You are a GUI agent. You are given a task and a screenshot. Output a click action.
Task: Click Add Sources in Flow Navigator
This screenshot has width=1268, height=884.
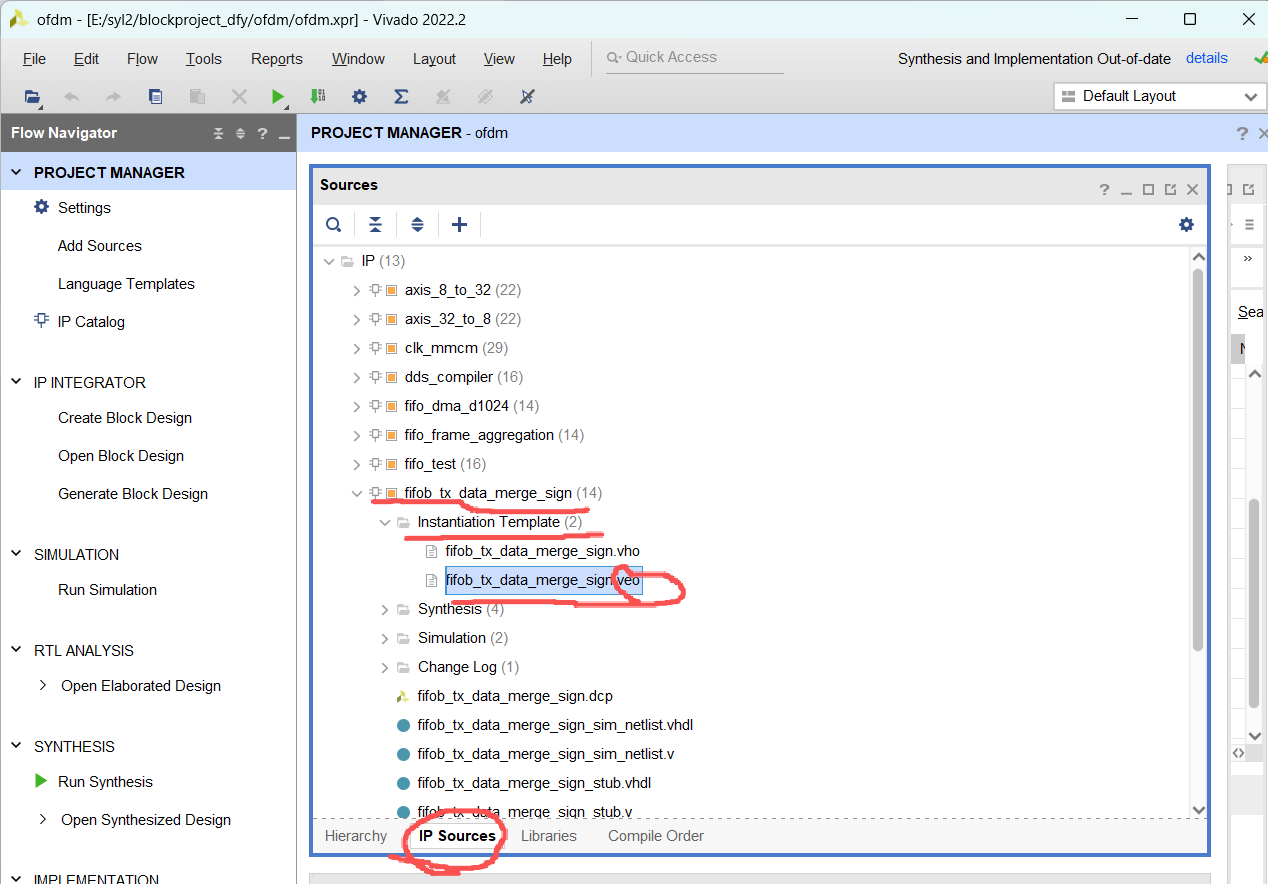click(x=99, y=246)
